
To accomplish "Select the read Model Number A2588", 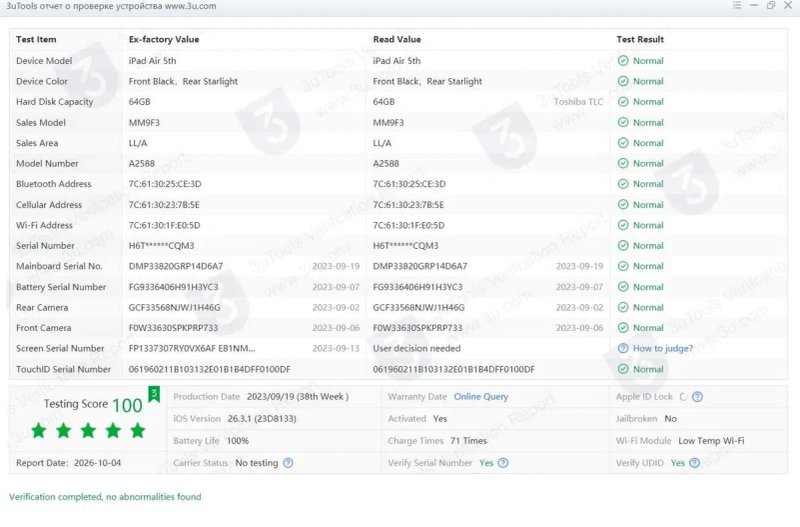I will point(386,163).
